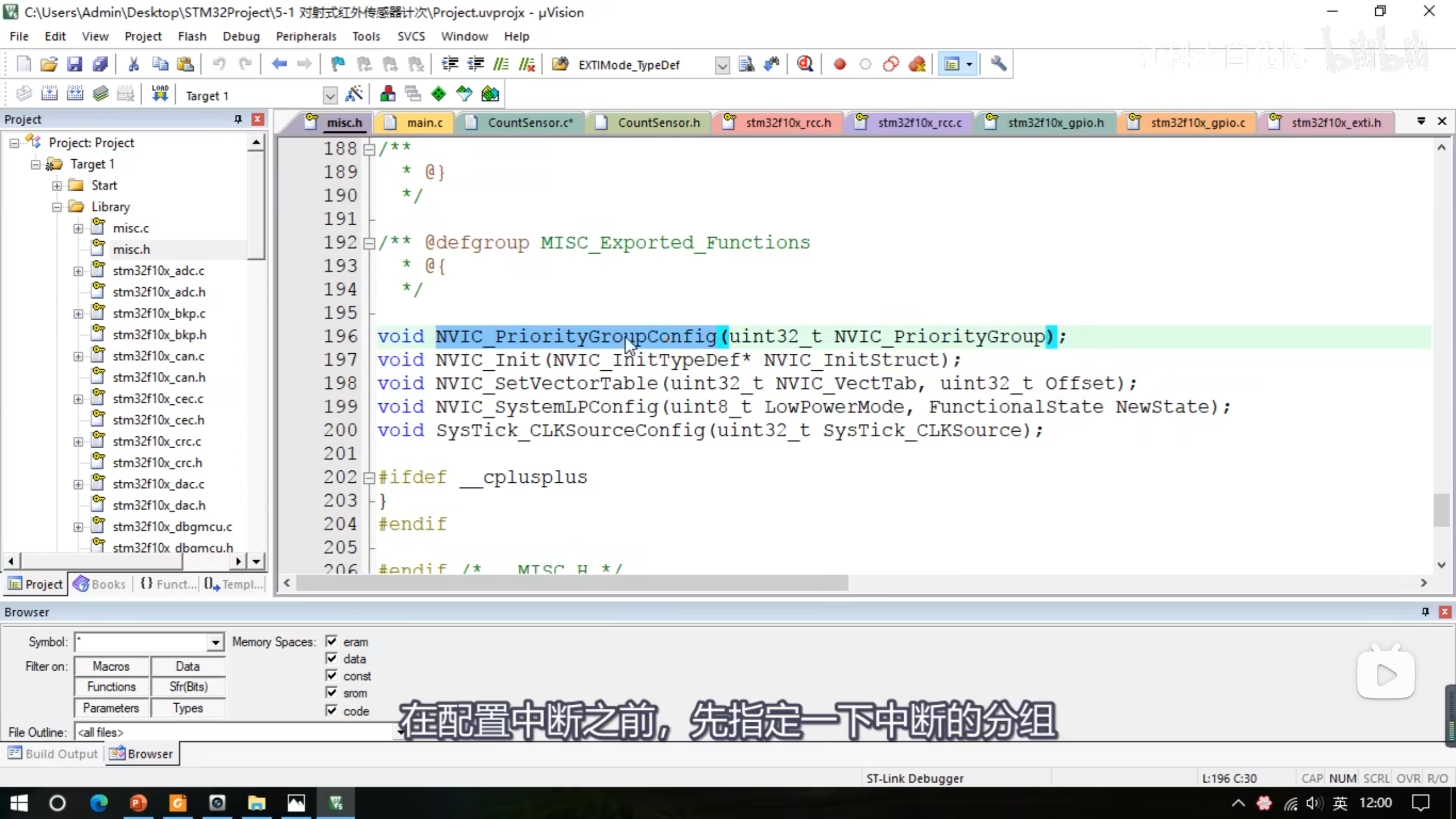Screen dimensions: 1456x819
Task: Open the Configuration wrench icon
Action: (999, 64)
